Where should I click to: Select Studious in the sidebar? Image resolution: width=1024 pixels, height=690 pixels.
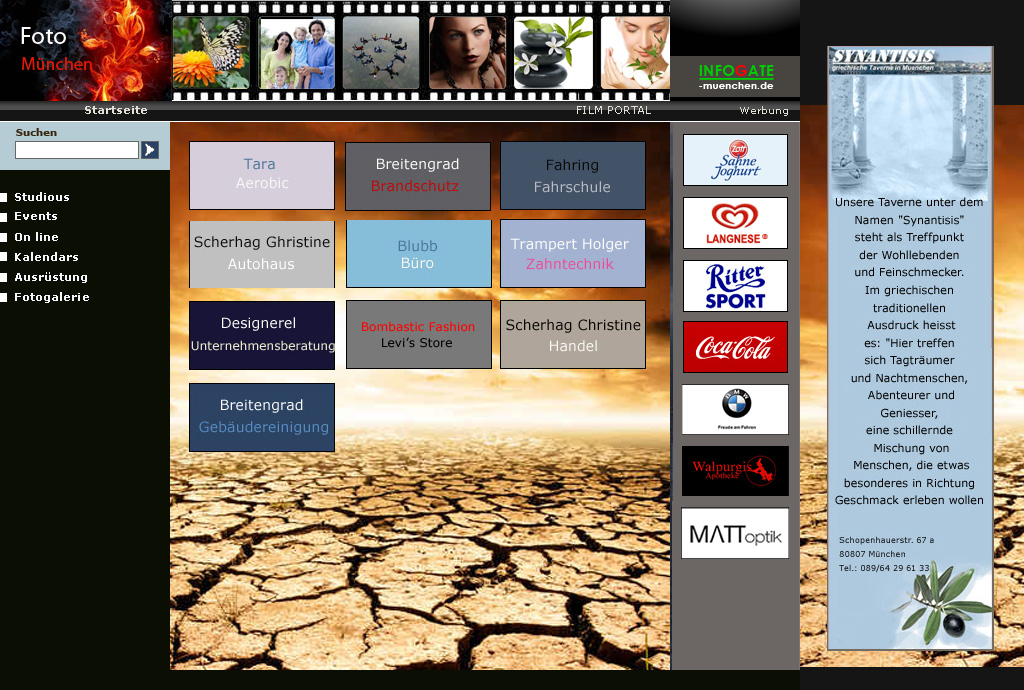[42, 197]
